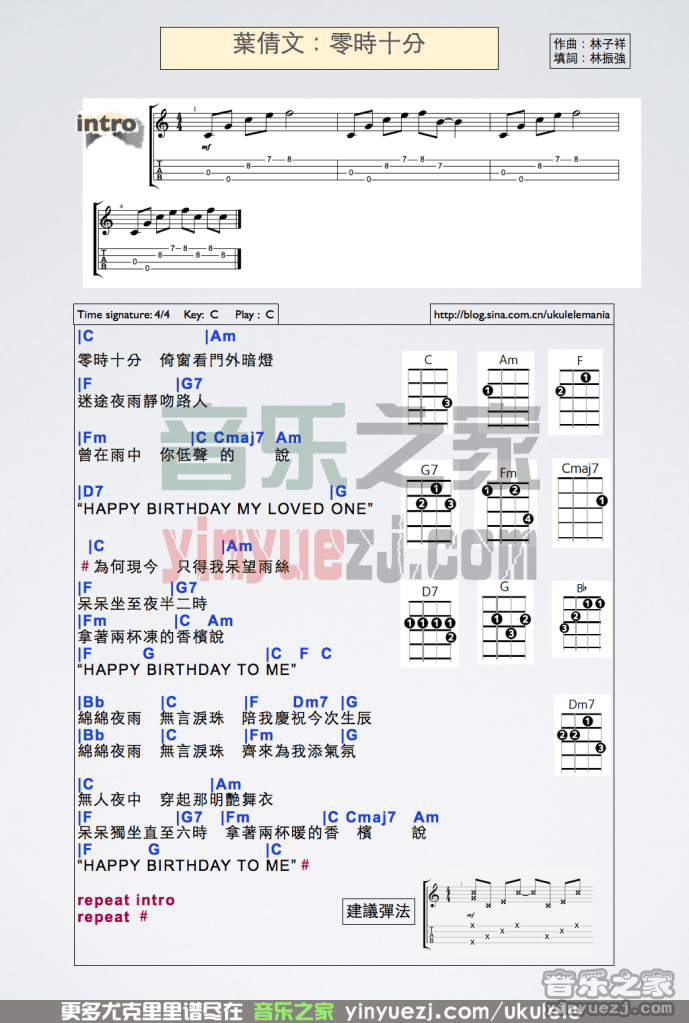The height and width of the screenshot is (1023, 689).
Task: Click the lyric HAPPY BIRTHDAY MY LOVED ONE
Action: click(225, 509)
